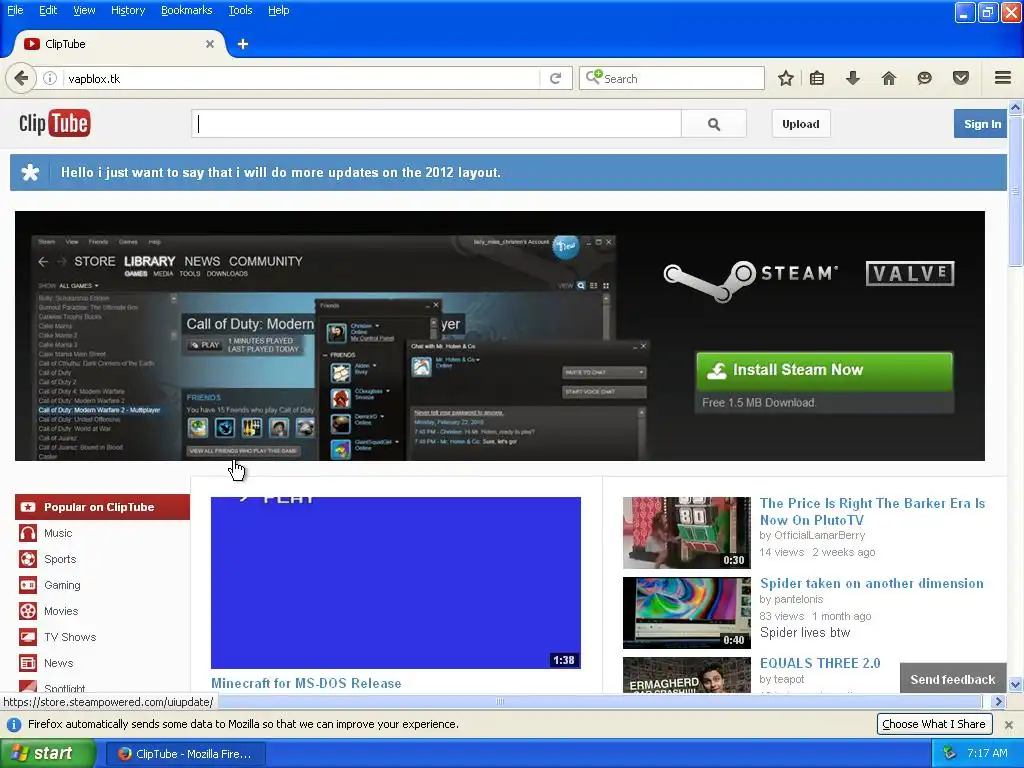This screenshot has width=1024, height=768.
Task: Click the Install Steam Now button
Action: click(x=824, y=371)
